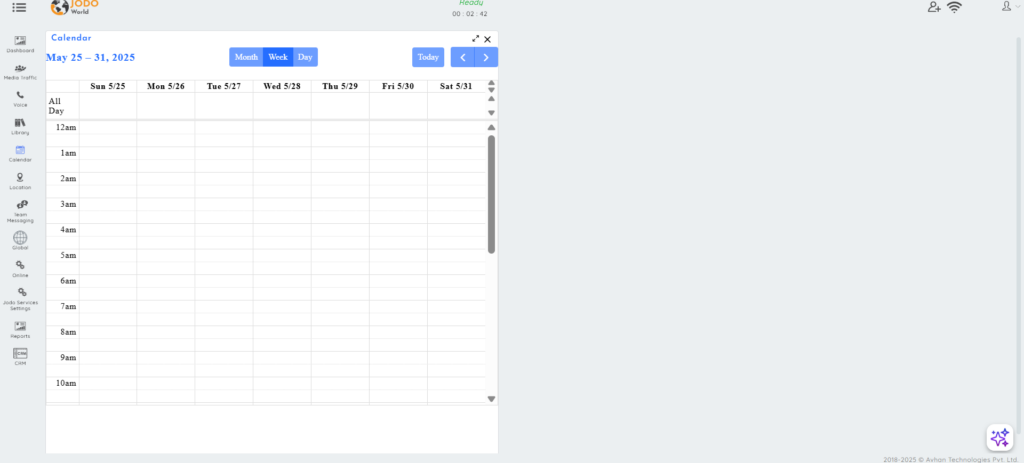Image resolution: width=1024 pixels, height=463 pixels.
Task: Switch to Day view
Action: (305, 57)
